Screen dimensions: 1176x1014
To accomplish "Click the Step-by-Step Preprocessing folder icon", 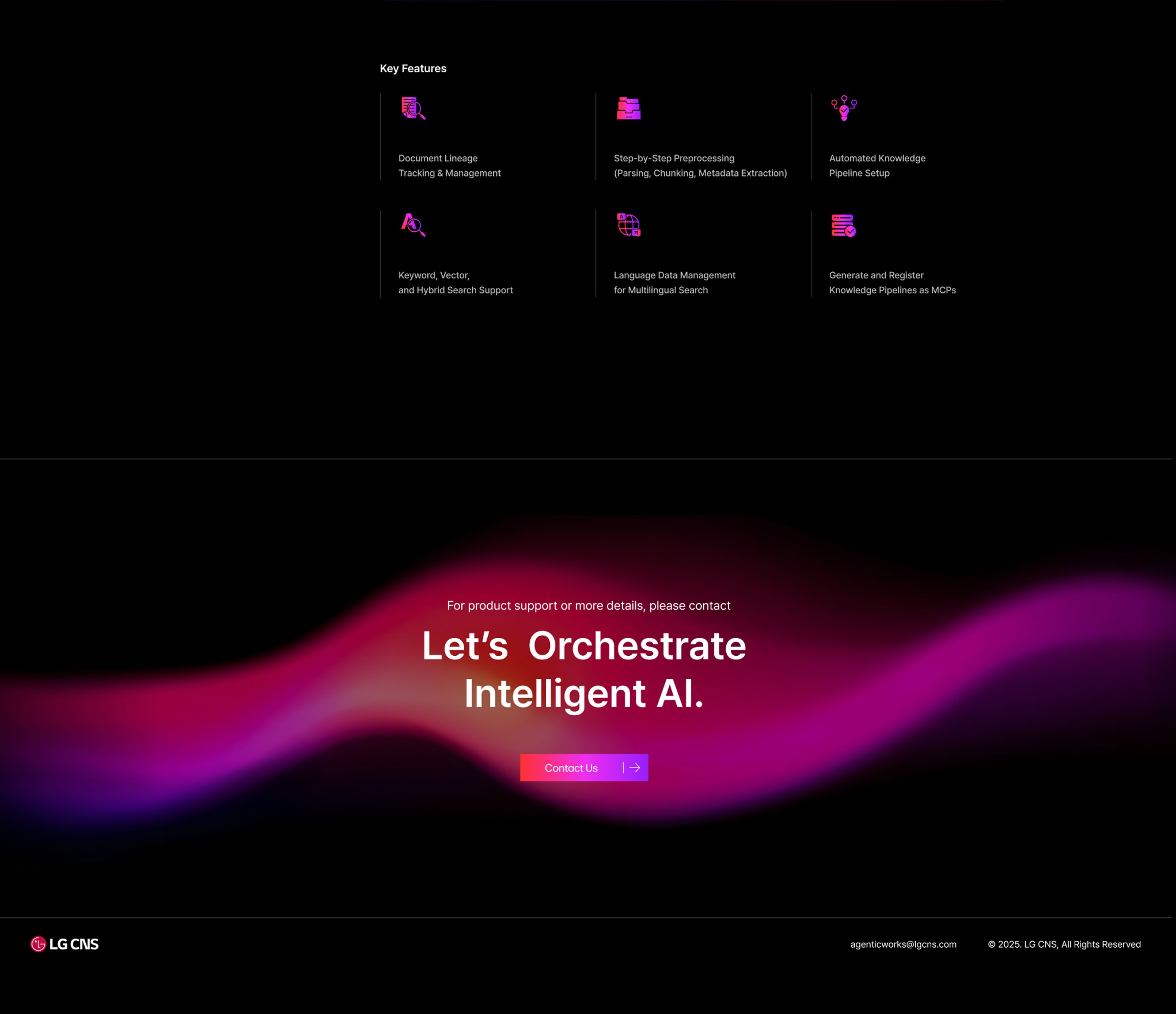I will (628, 108).
